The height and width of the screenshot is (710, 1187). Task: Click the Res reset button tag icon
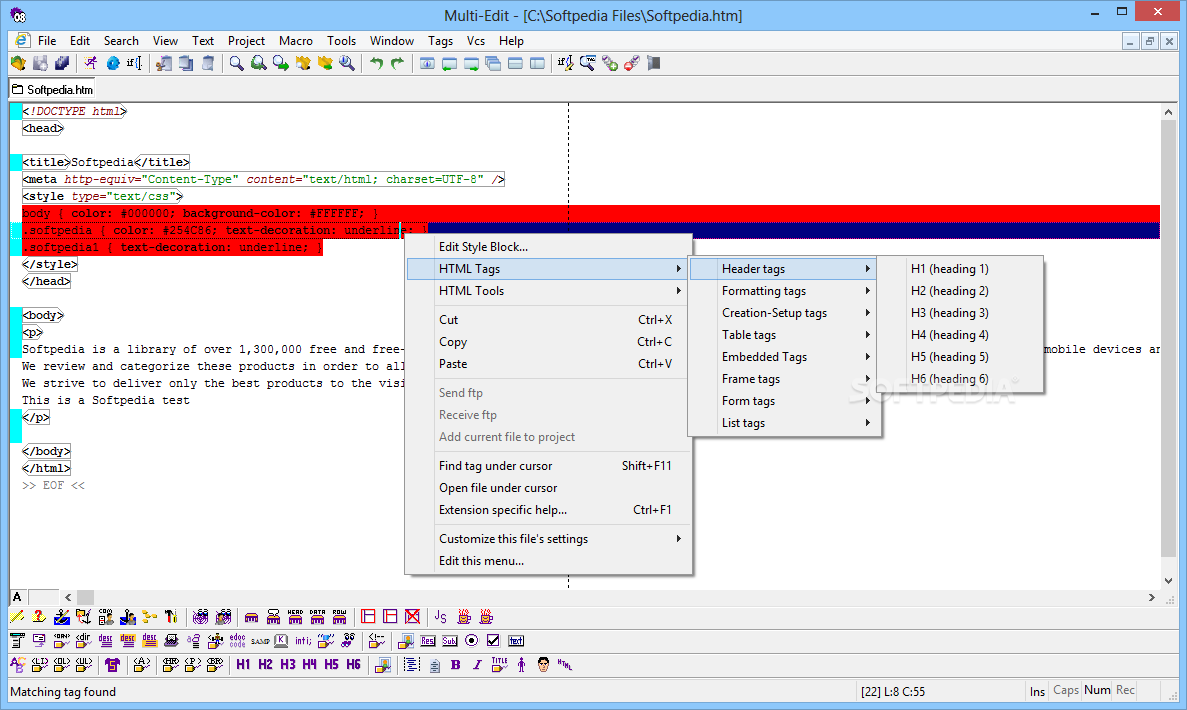[x=428, y=640]
